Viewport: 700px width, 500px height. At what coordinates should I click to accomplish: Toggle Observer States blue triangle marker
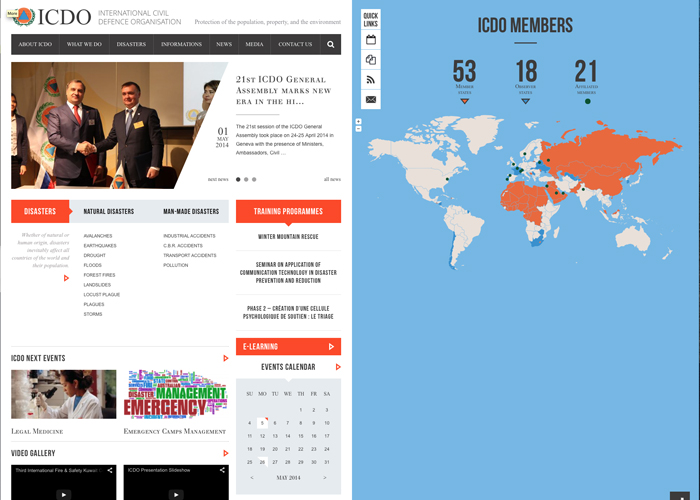coord(525,101)
